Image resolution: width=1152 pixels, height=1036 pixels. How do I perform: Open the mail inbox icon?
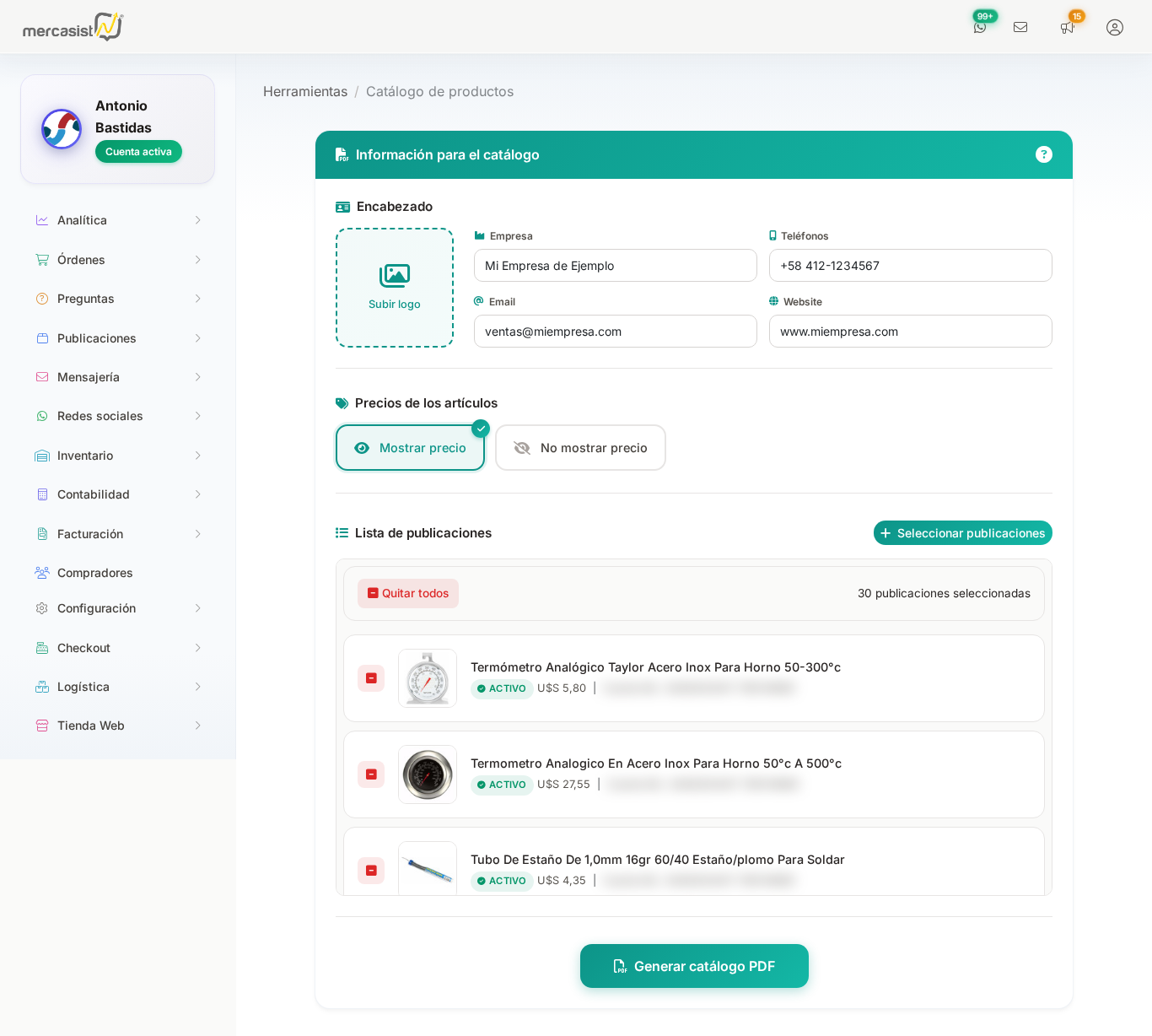tap(1020, 27)
